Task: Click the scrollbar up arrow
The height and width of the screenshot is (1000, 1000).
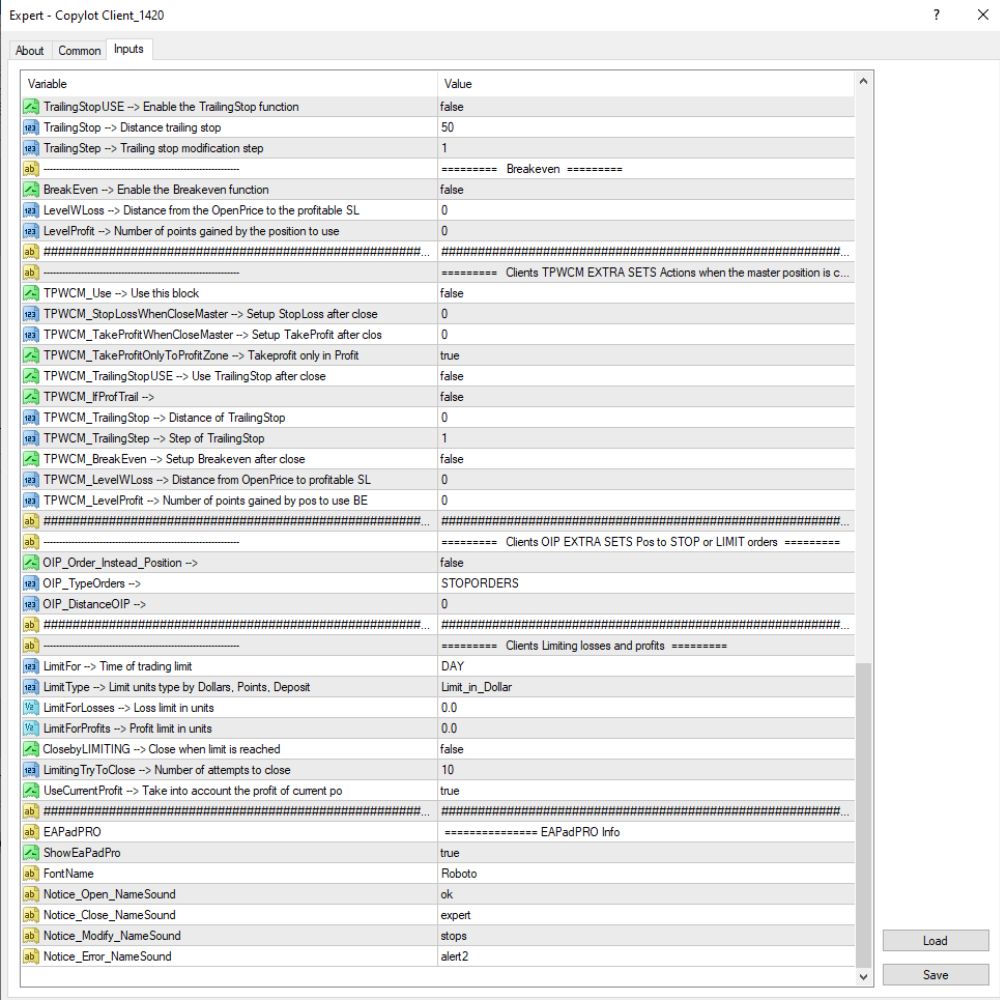Action: point(864,81)
